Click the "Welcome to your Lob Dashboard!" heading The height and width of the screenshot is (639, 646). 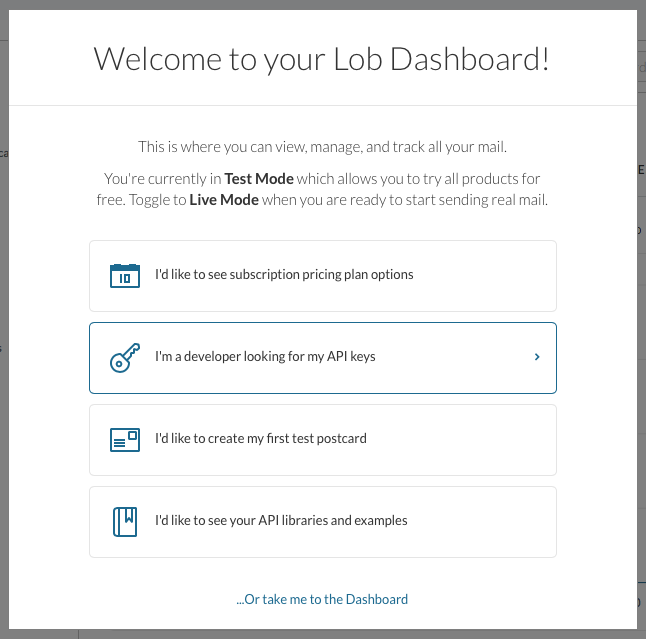coord(321,60)
